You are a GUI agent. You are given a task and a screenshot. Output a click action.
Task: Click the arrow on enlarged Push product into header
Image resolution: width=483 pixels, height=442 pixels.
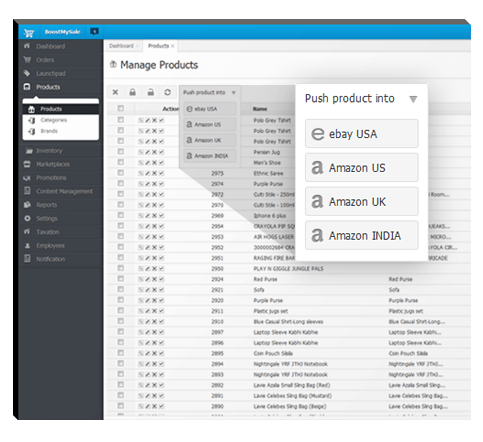coord(413,99)
